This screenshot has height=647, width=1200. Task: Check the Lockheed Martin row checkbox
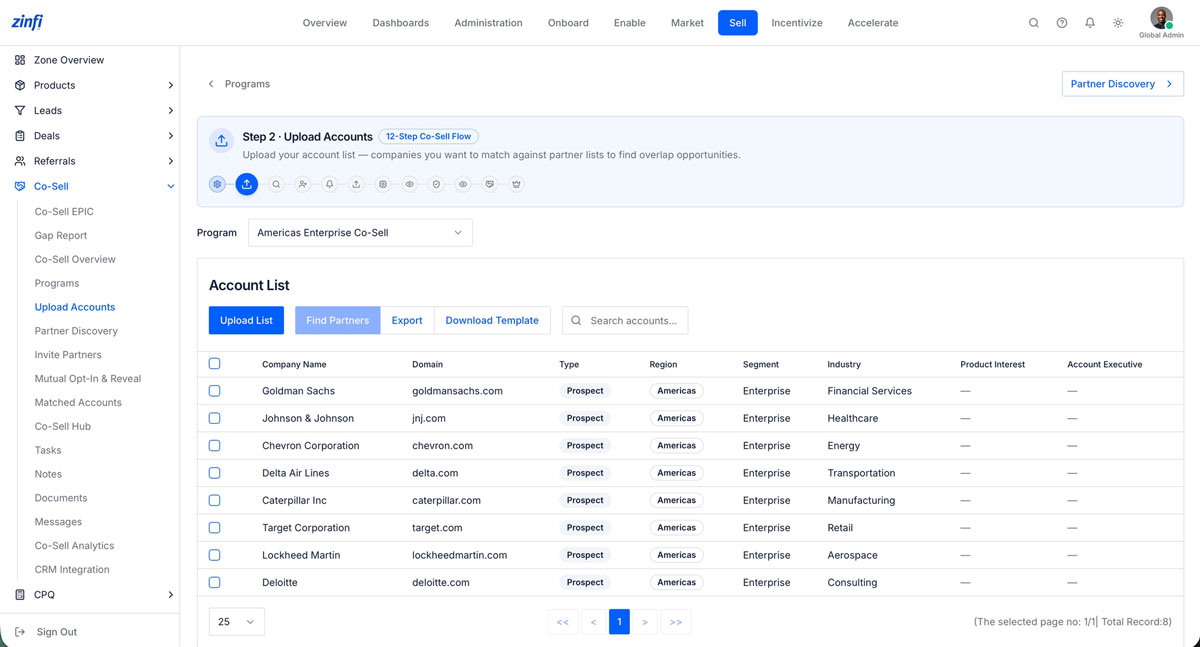(214, 555)
